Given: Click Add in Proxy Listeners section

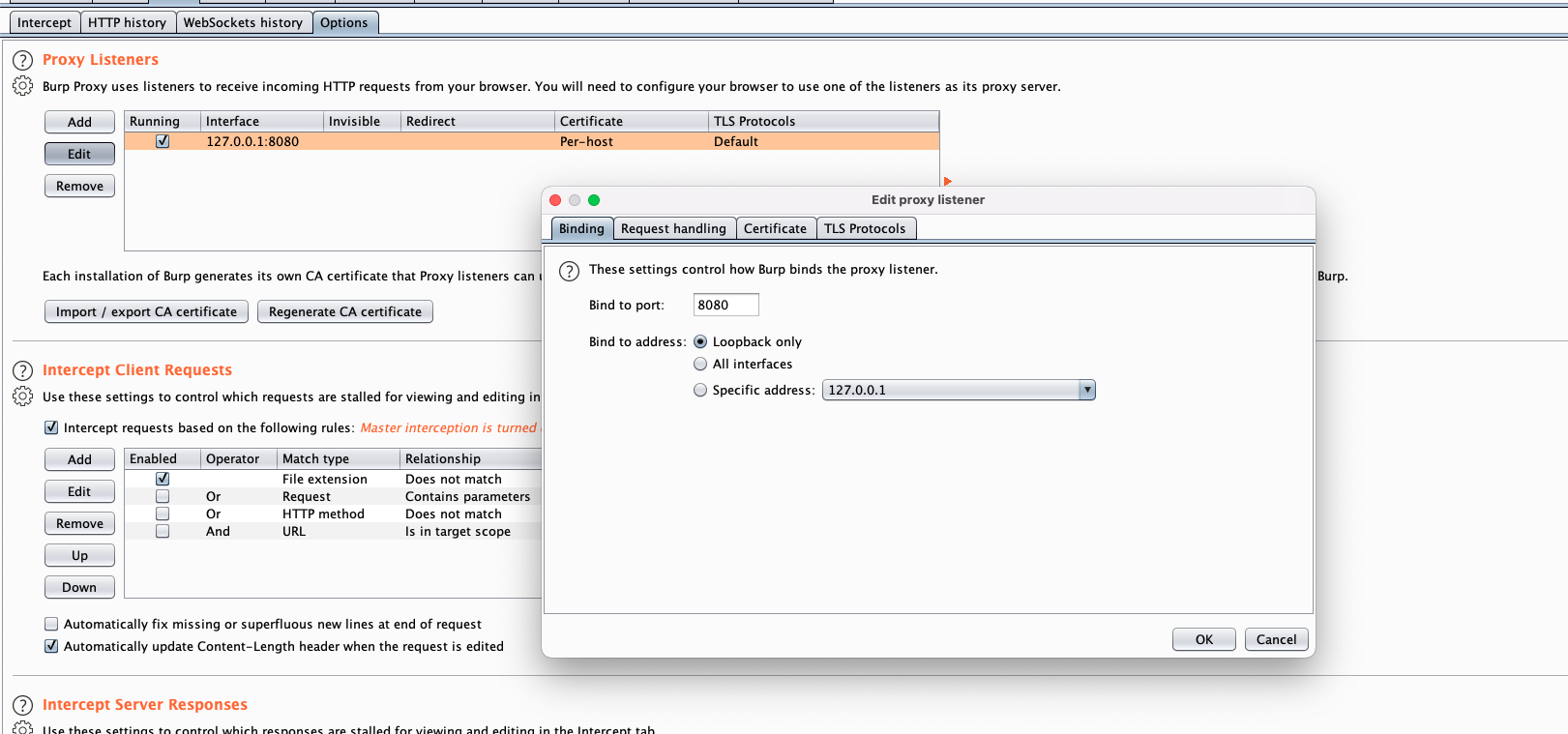Looking at the screenshot, I should click(79, 122).
